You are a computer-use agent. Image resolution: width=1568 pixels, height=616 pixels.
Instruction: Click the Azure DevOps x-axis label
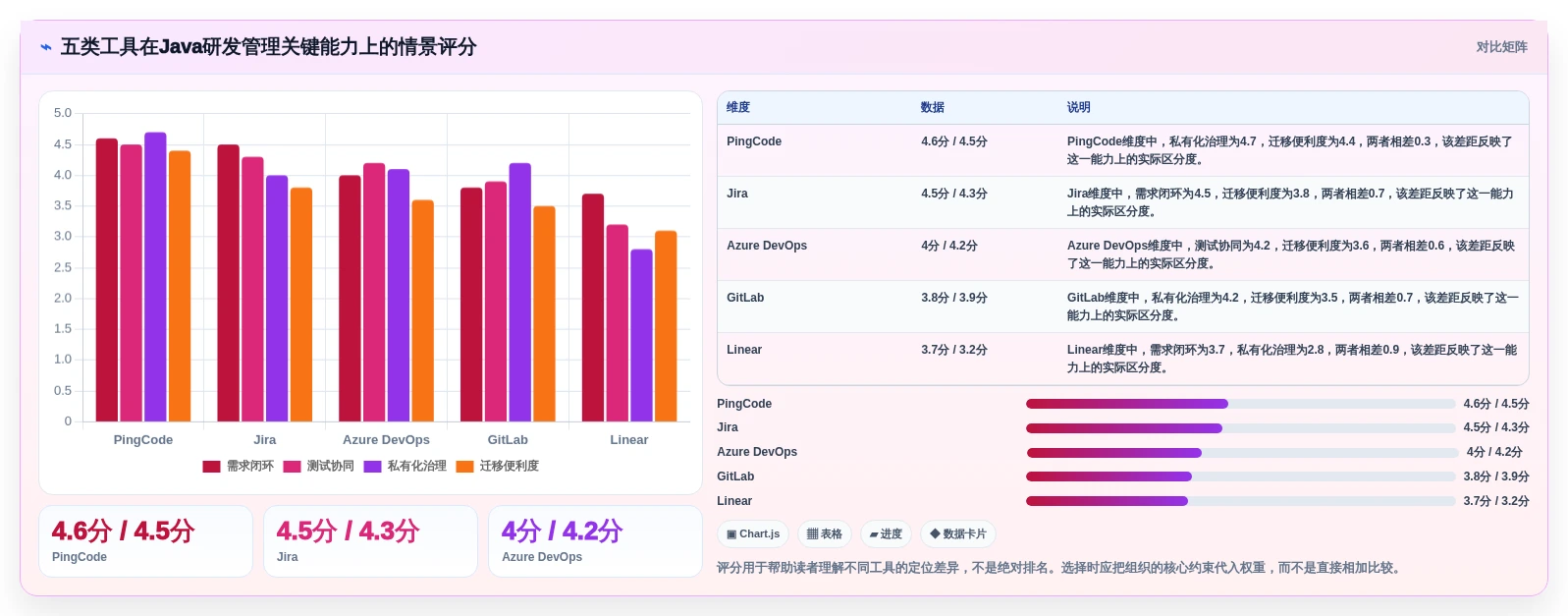tap(386, 440)
